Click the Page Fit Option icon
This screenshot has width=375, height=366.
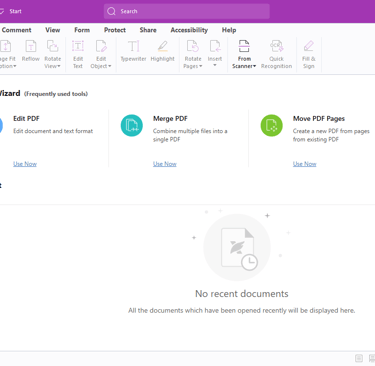[x=6, y=46]
